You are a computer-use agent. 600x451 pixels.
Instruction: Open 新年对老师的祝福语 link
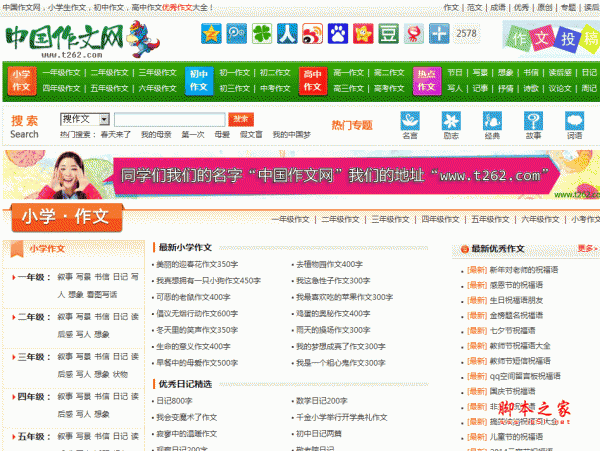coord(524,270)
